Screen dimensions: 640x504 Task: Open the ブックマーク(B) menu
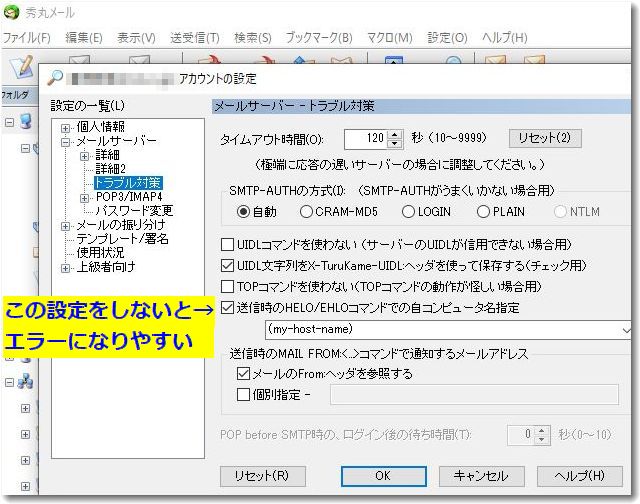[x=319, y=38]
